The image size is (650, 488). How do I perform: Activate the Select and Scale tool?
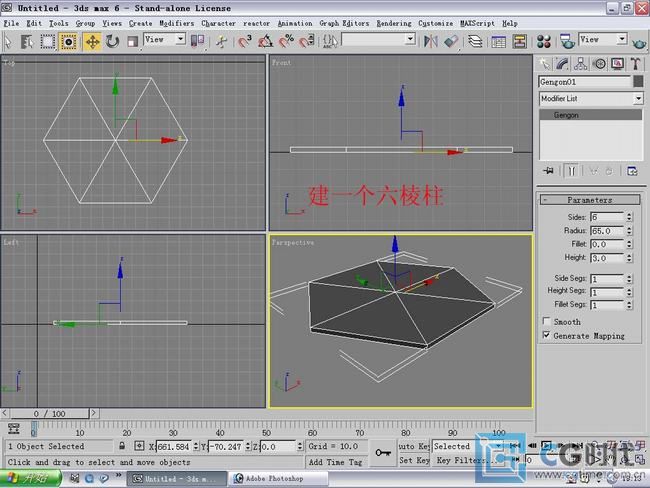[132, 41]
